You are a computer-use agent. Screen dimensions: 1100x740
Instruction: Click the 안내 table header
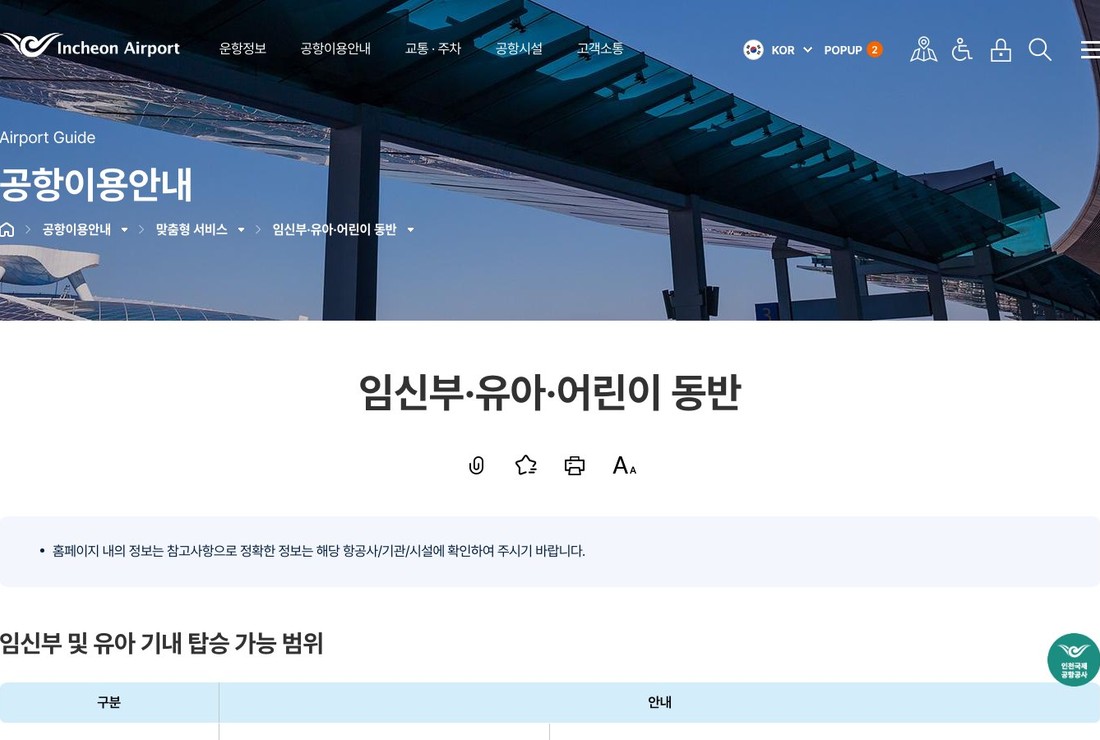[x=659, y=702]
